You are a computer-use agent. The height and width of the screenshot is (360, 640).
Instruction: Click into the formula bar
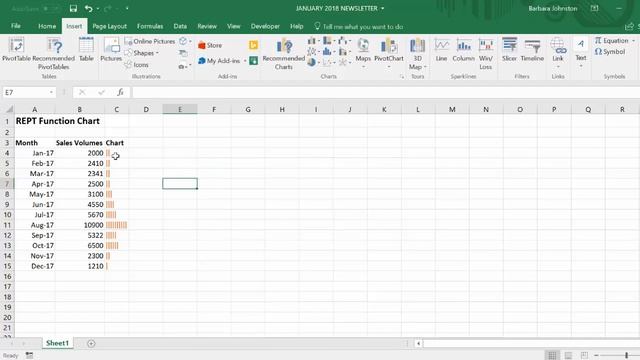point(386,93)
